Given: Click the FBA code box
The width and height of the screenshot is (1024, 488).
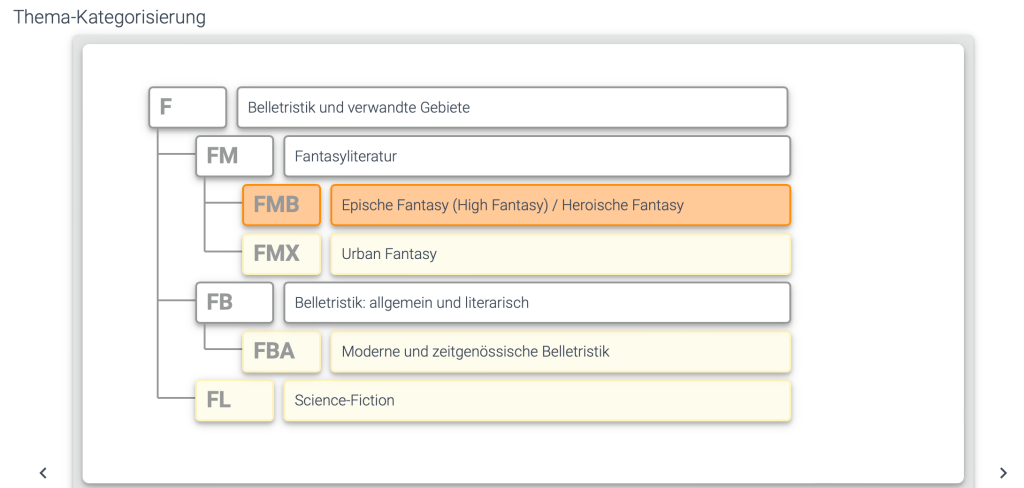Looking at the screenshot, I should coord(281,351).
